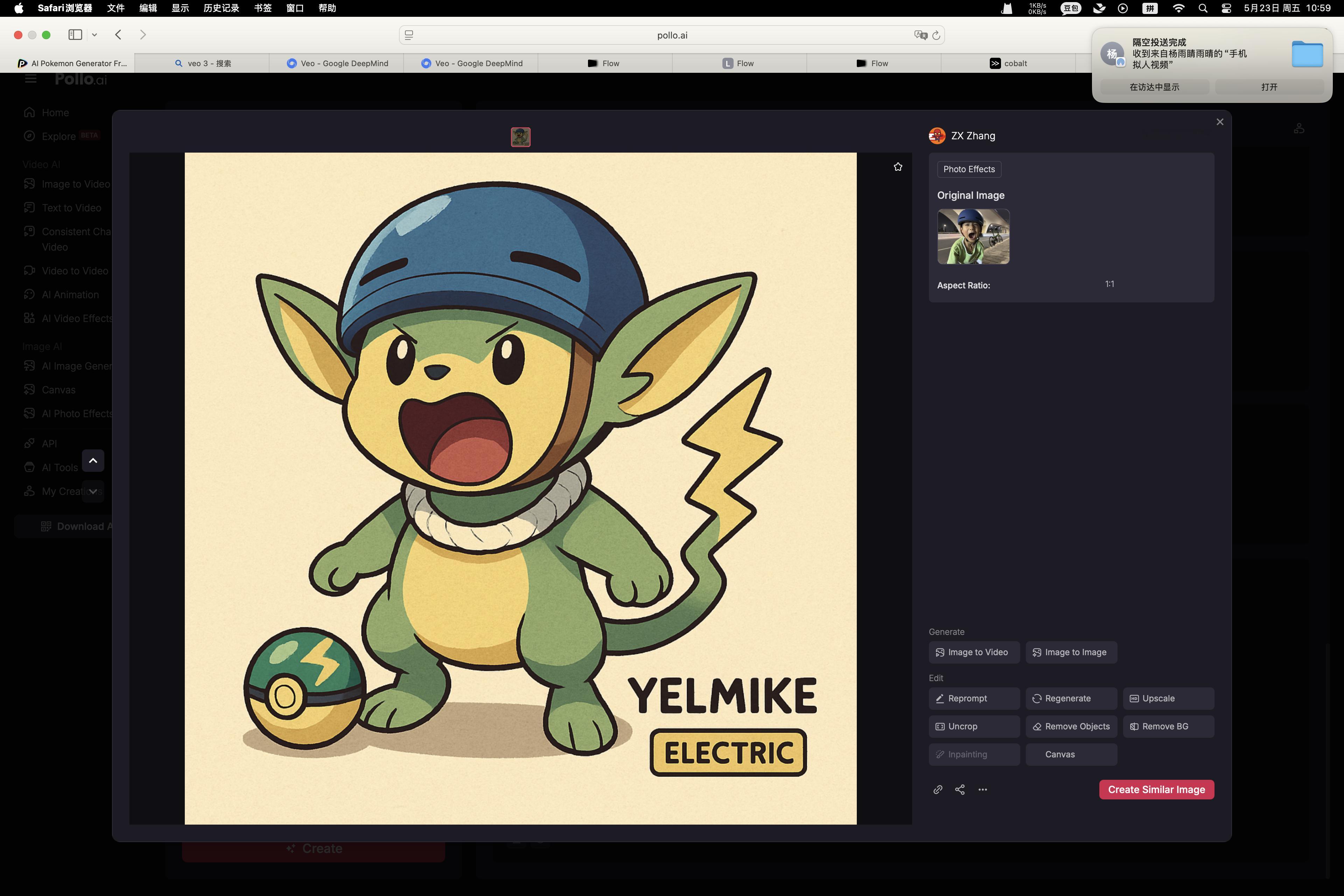Select the small preview thumbnail above image
The width and height of the screenshot is (1344, 896).
click(520, 136)
